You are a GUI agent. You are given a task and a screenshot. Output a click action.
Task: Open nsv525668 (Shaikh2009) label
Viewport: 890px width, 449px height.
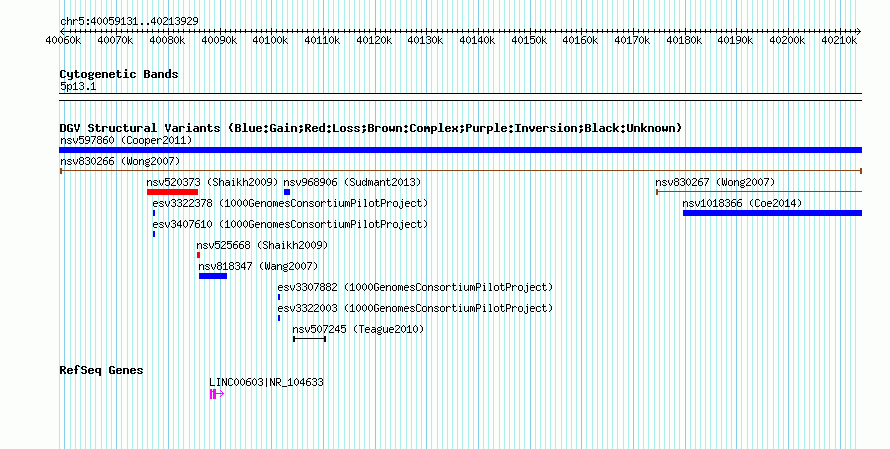point(262,245)
